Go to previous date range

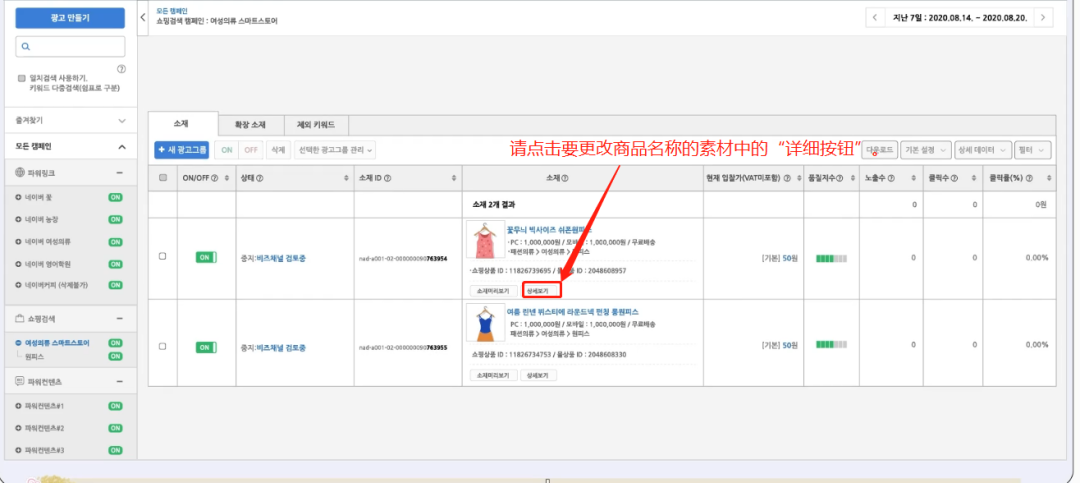(875, 18)
